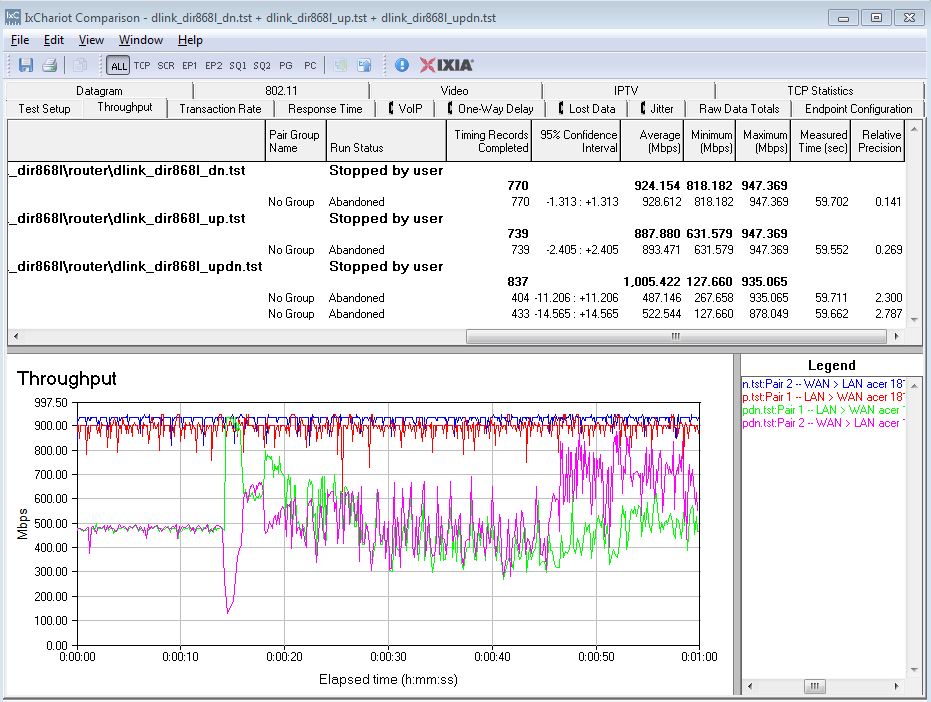931x702 pixels.
Task: Click the average value 928.612 cell
Action: [x=661, y=202]
